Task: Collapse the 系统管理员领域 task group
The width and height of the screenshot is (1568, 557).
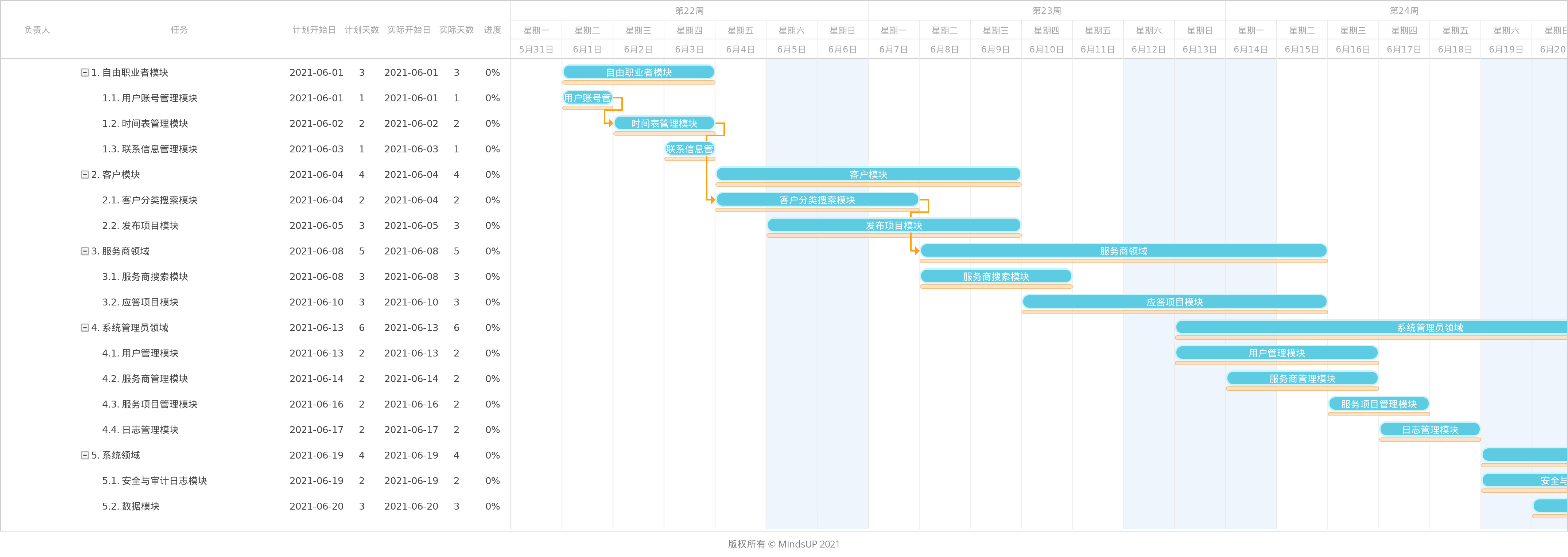Action: [x=85, y=328]
